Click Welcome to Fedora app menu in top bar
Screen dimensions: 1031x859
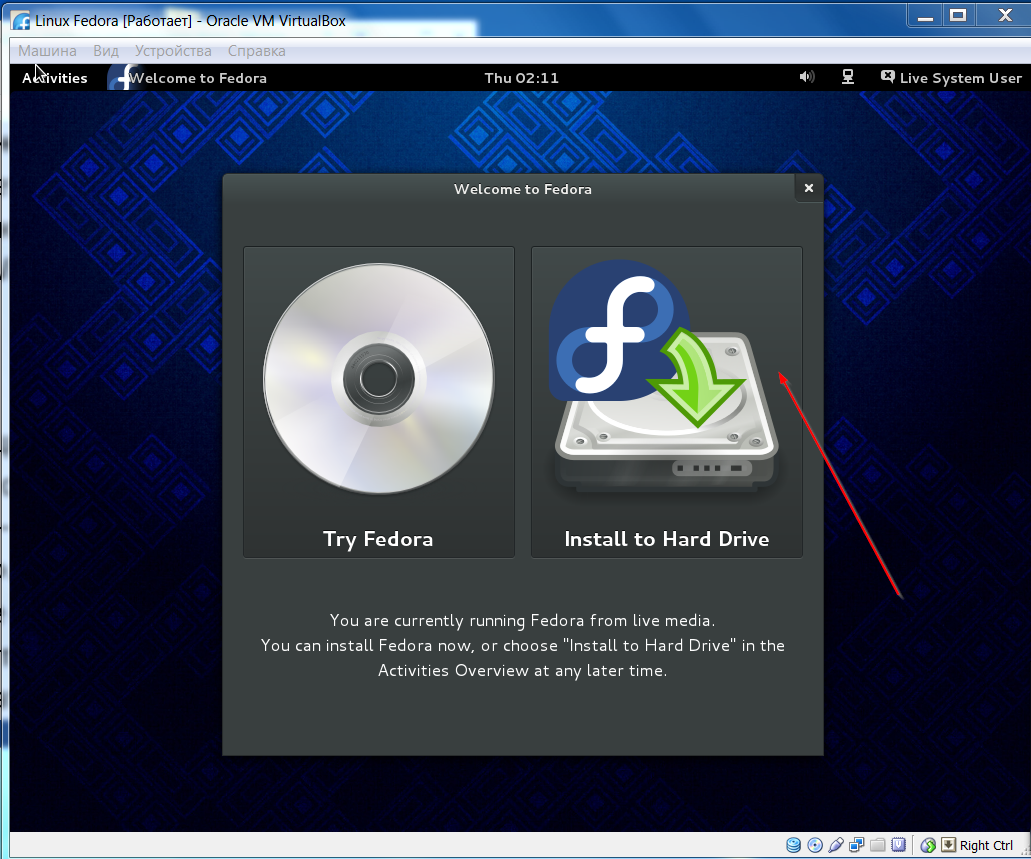coord(190,78)
